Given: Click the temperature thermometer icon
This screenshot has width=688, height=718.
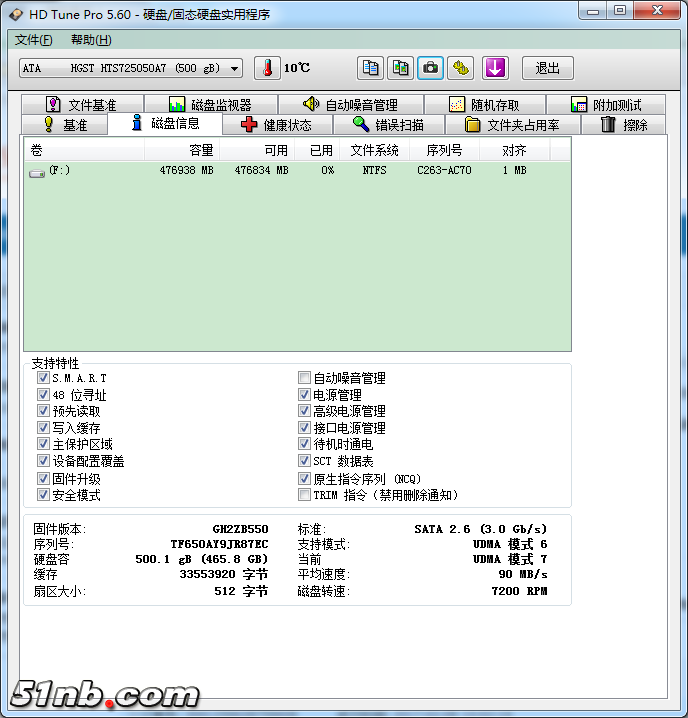Looking at the screenshot, I should click(267, 68).
